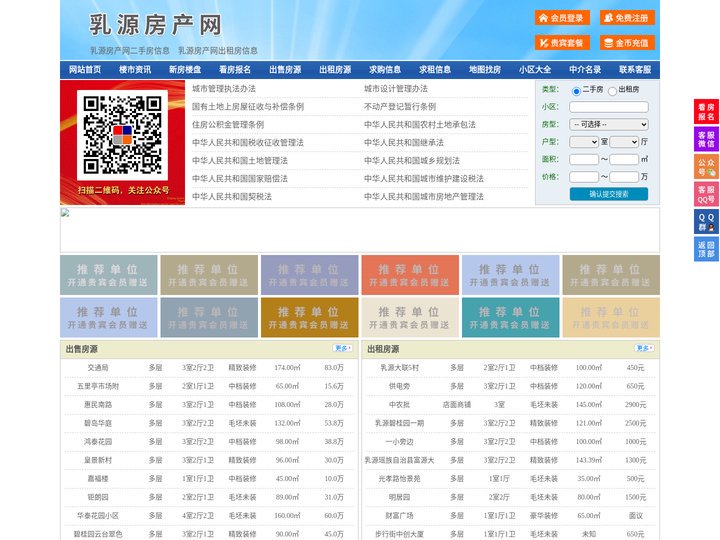Click the broken banner image icon
This screenshot has width=720, height=540.
pyautogui.click(x=65, y=213)
